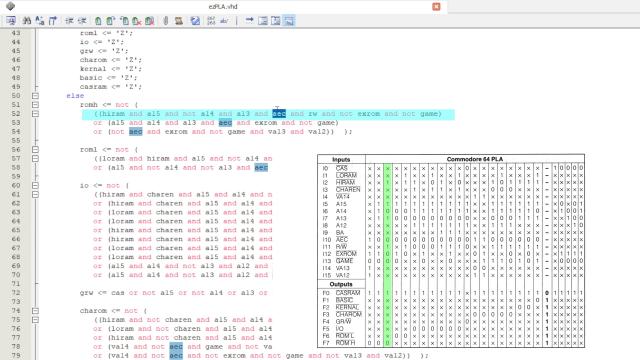Click the selected 'aec' word on line 52
Image resolution: width=640 pixels, height=360 pixels.
(279, 114)
